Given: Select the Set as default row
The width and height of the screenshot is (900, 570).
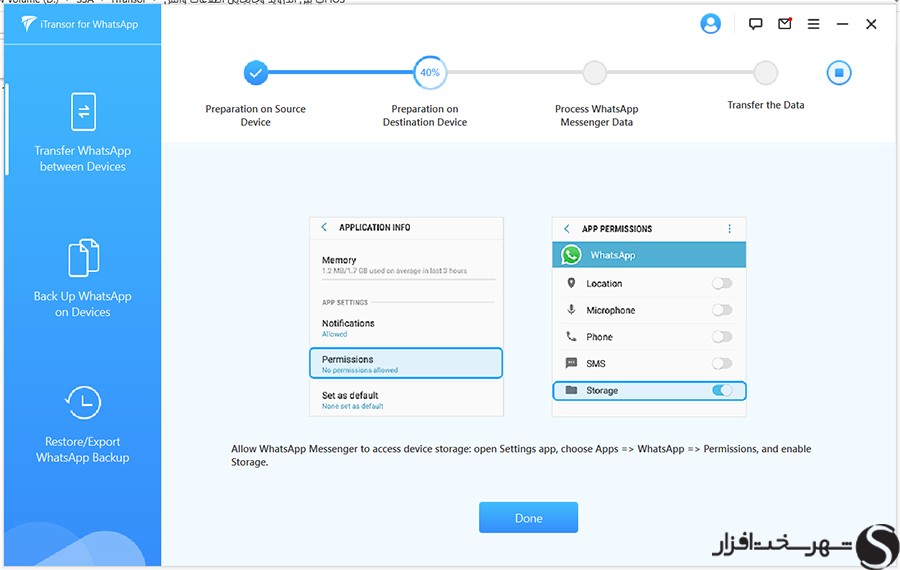Looking at the screenshot, I should click(x=406, y=400).
